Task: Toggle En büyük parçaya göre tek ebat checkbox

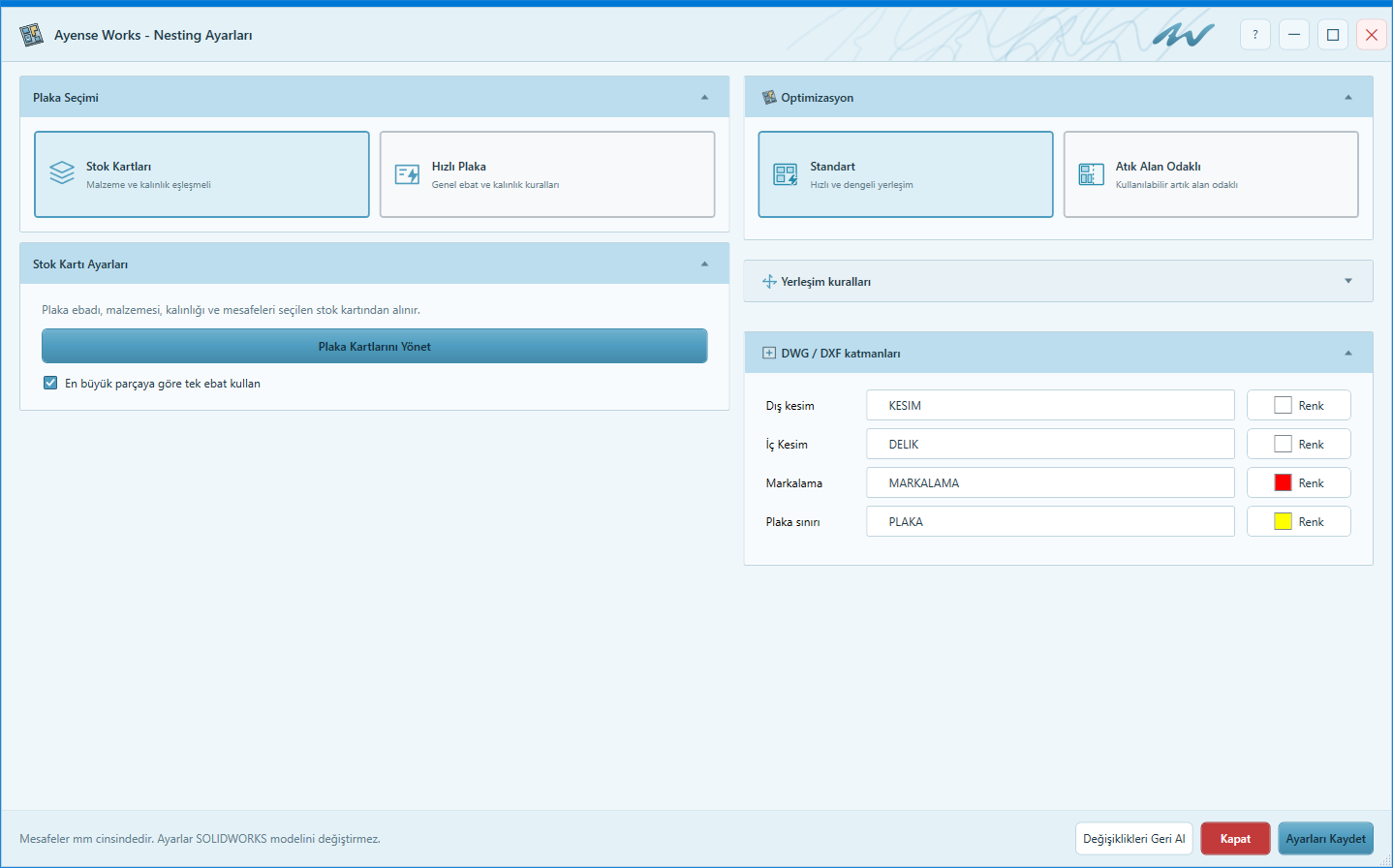Action: pyautogui.click(x=50, y=383)
